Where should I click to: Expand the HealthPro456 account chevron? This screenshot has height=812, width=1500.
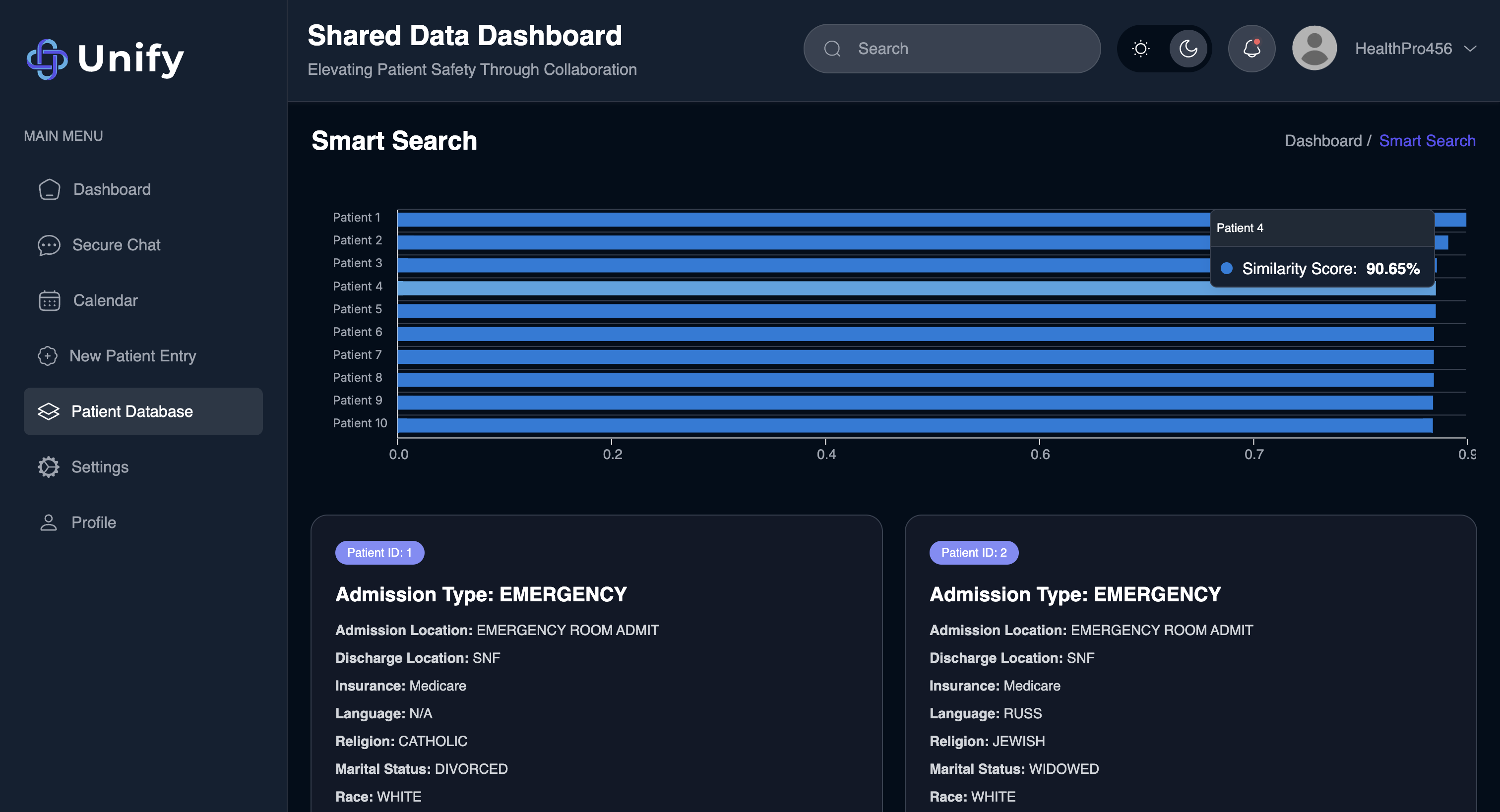coord(1470,48)
